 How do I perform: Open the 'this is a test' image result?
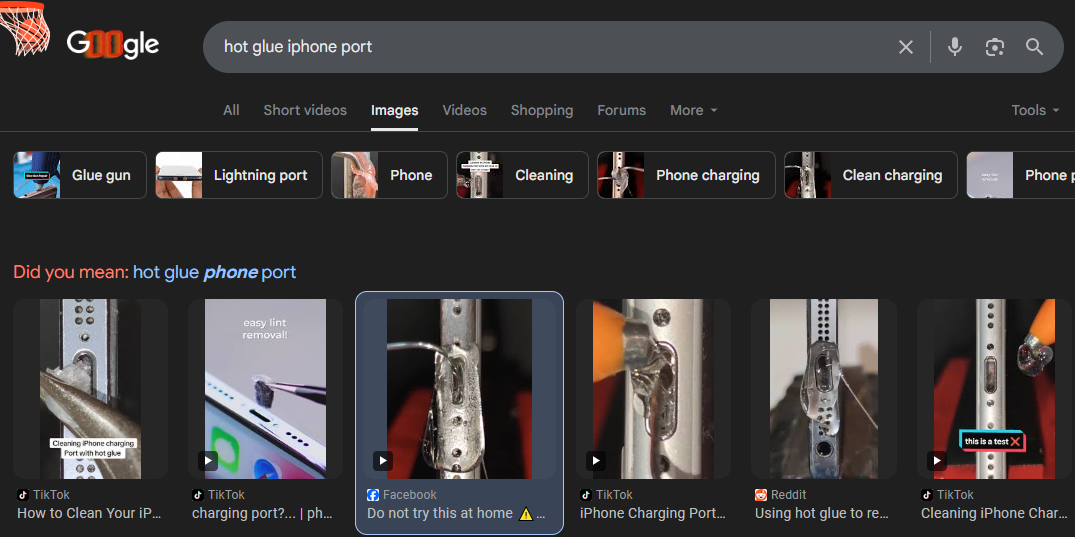click(994, 389)
